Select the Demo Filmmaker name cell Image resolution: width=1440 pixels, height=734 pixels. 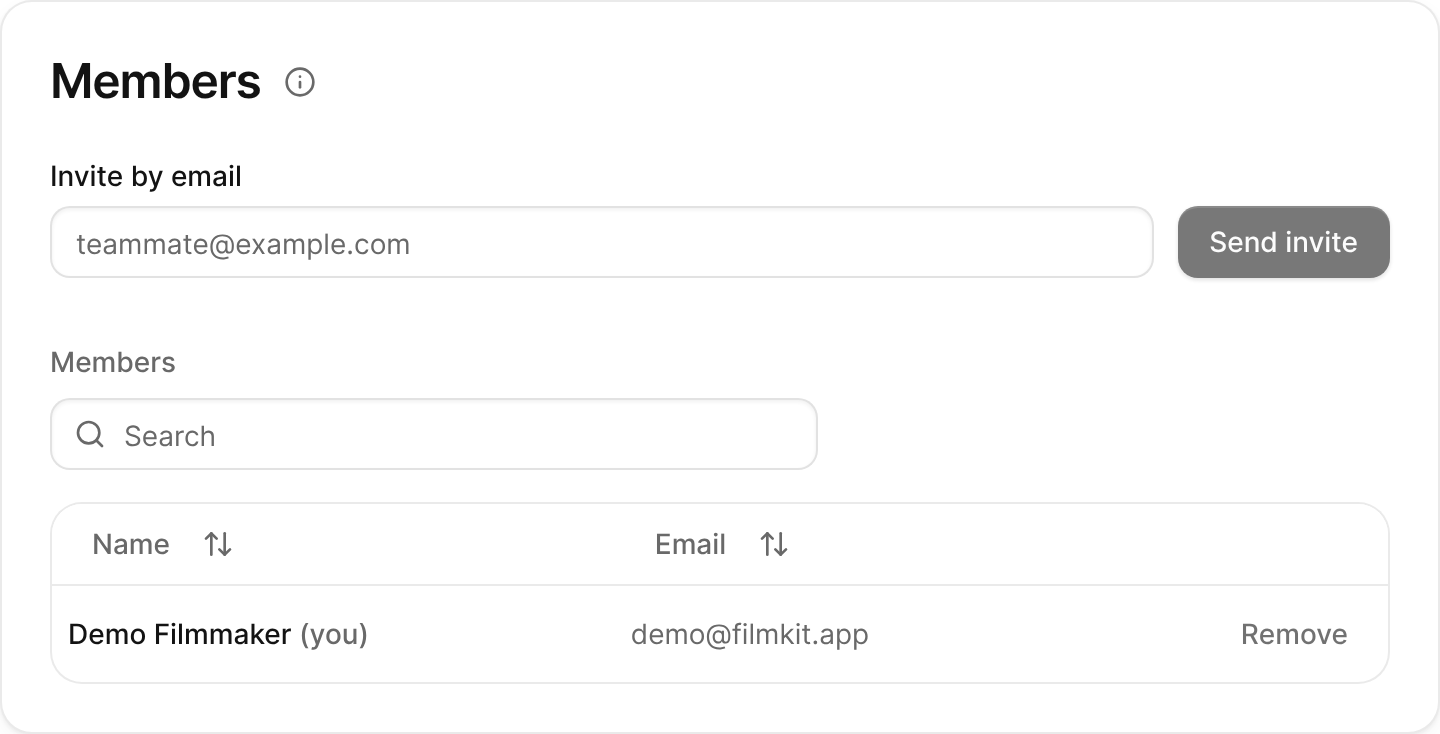[x=180, y=634]
